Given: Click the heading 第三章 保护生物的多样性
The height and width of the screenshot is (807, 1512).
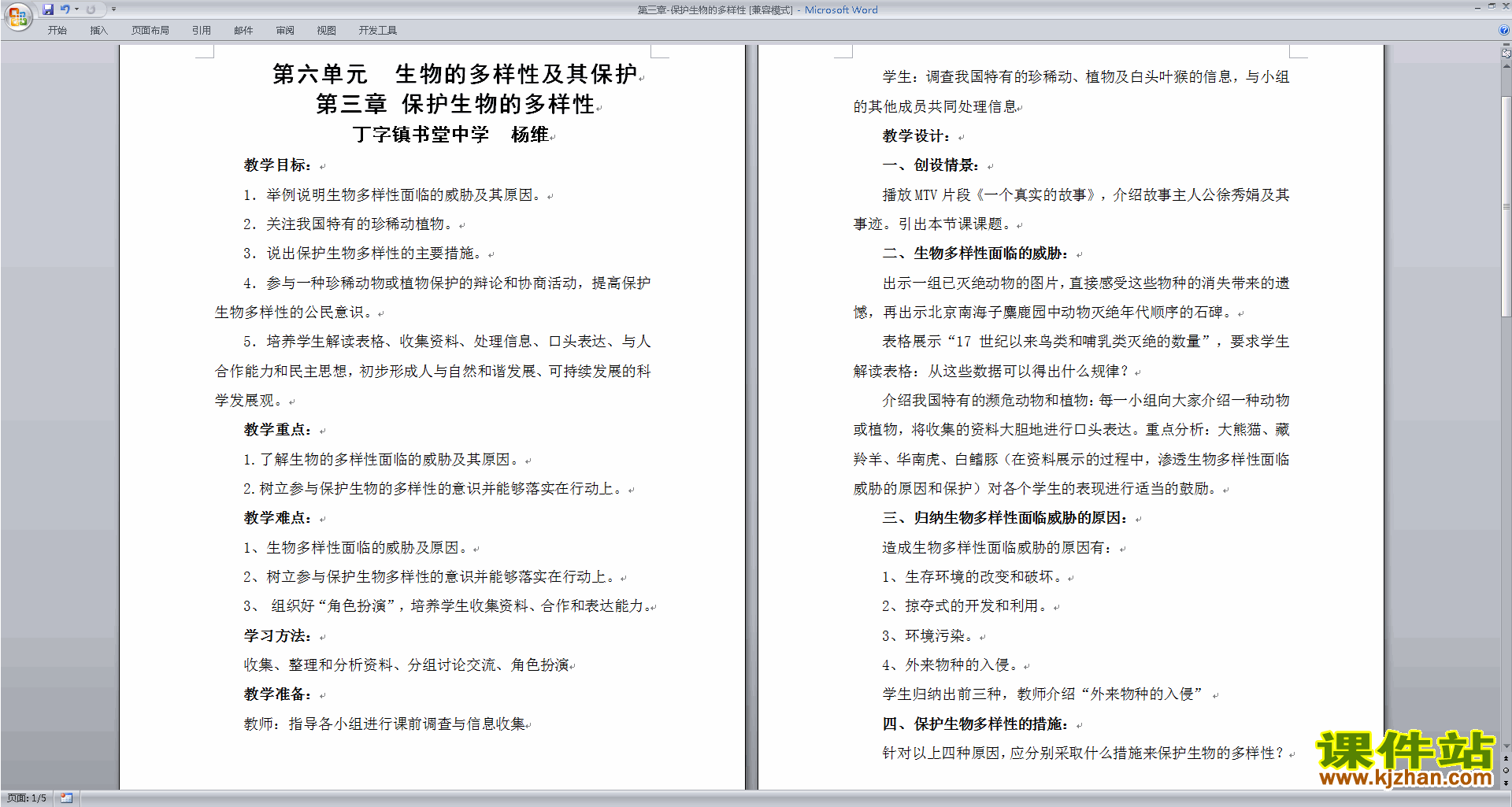Looking at the screenshot, I should coord(455,104).
